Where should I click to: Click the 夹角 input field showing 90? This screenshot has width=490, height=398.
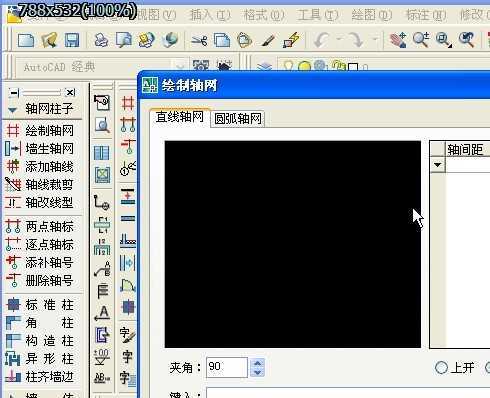click(227, 367)
